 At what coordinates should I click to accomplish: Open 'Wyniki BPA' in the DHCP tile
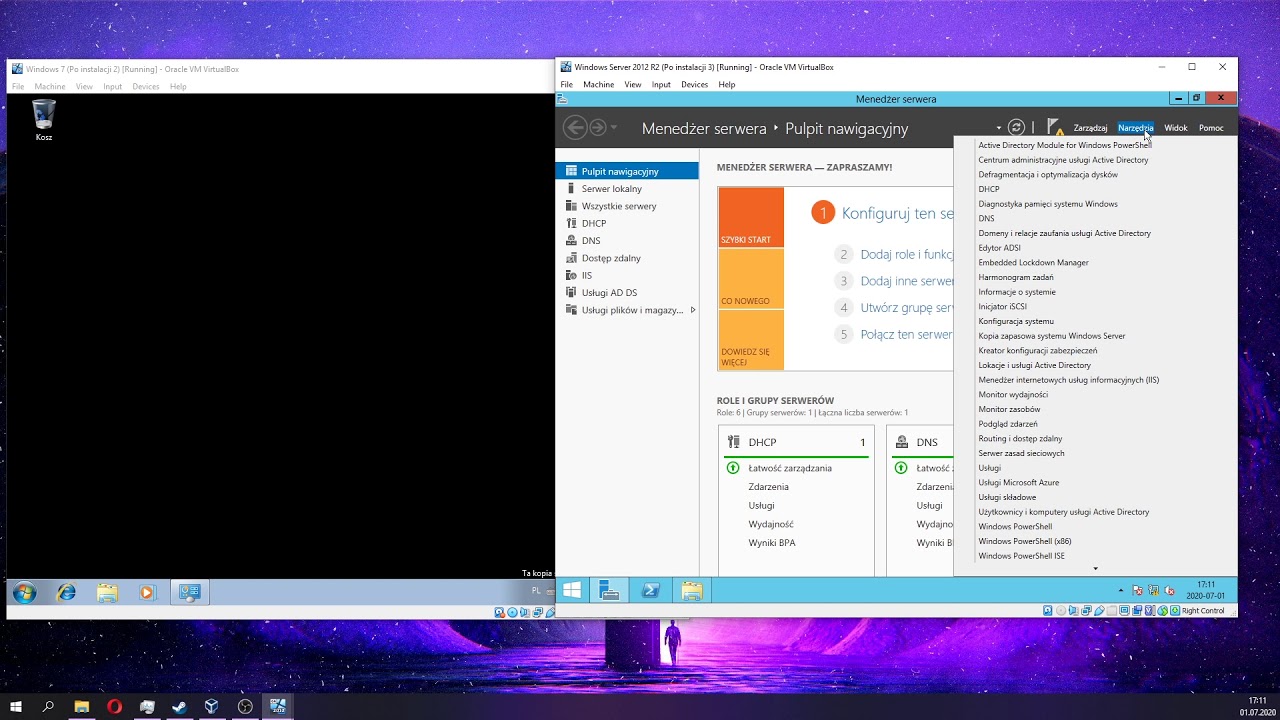tap(772, 543)
